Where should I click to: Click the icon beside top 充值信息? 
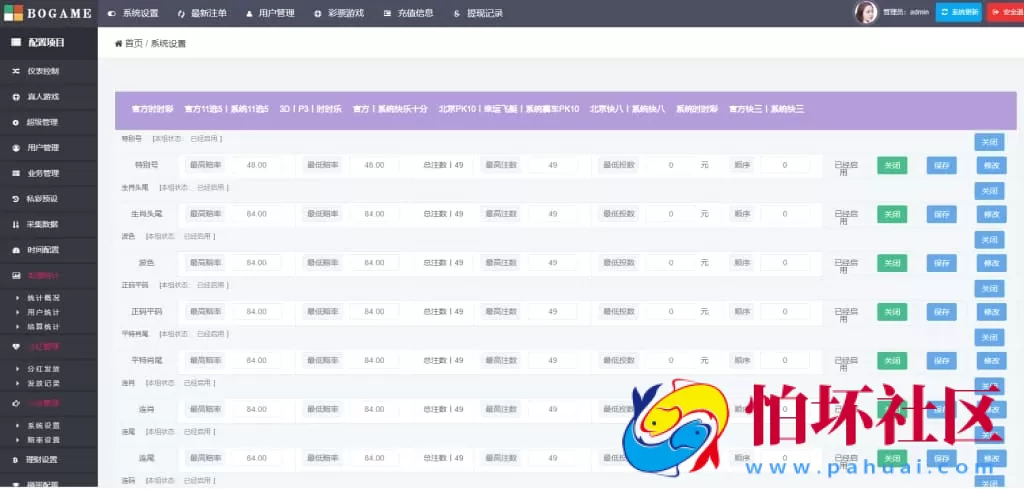pos(388,13)
